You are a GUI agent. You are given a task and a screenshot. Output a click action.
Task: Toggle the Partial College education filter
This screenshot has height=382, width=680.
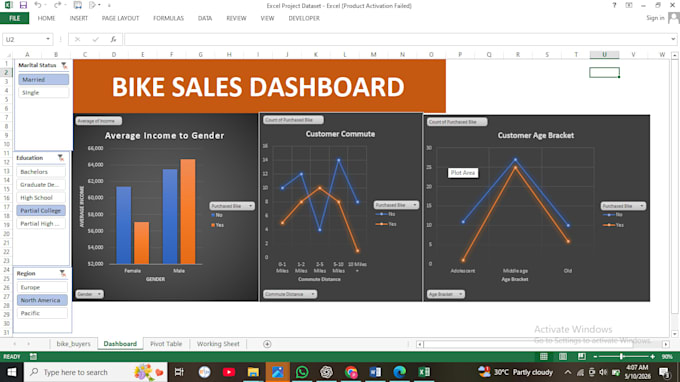[x=41, y=211]
